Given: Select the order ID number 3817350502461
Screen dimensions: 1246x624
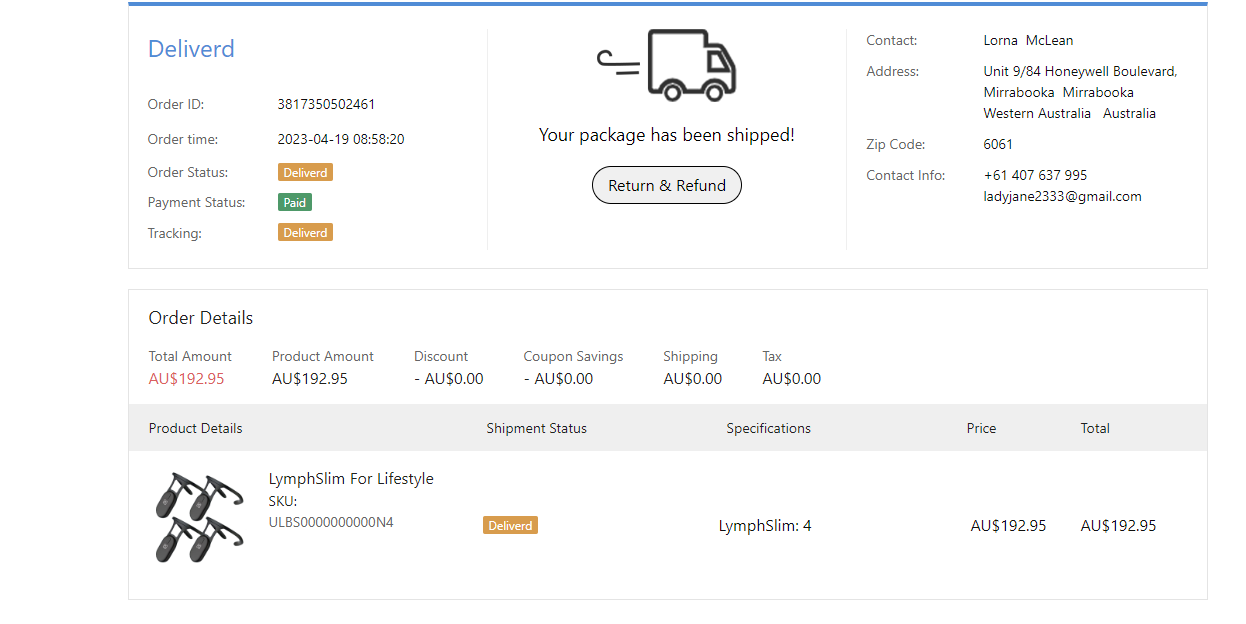Looking at the screenshot, I should click(326, 104).
